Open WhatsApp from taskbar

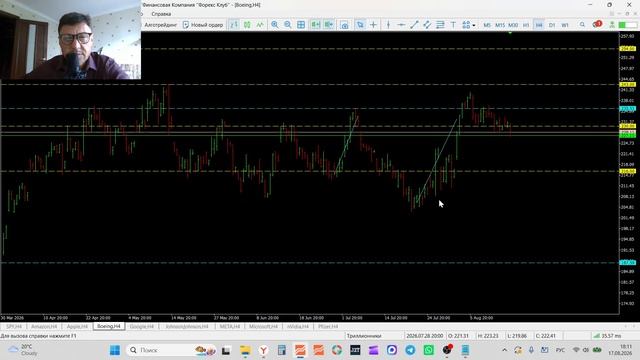coord(429,350)
